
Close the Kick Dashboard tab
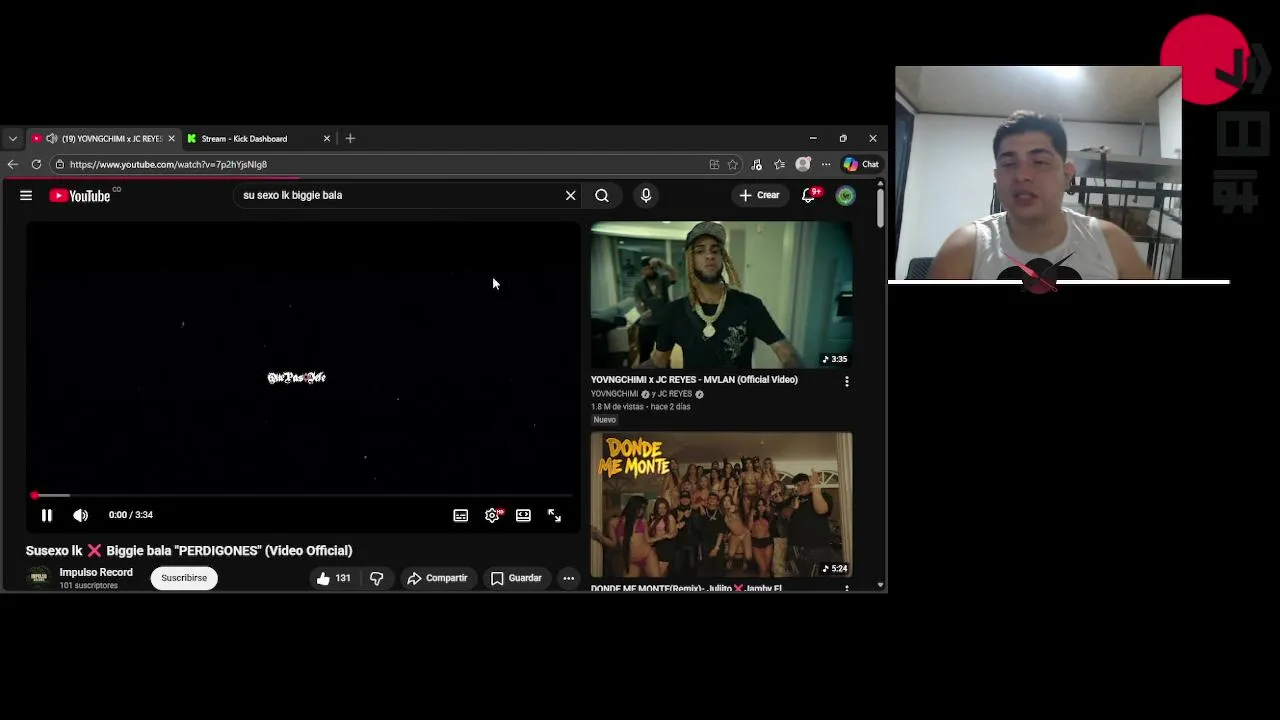326,139
